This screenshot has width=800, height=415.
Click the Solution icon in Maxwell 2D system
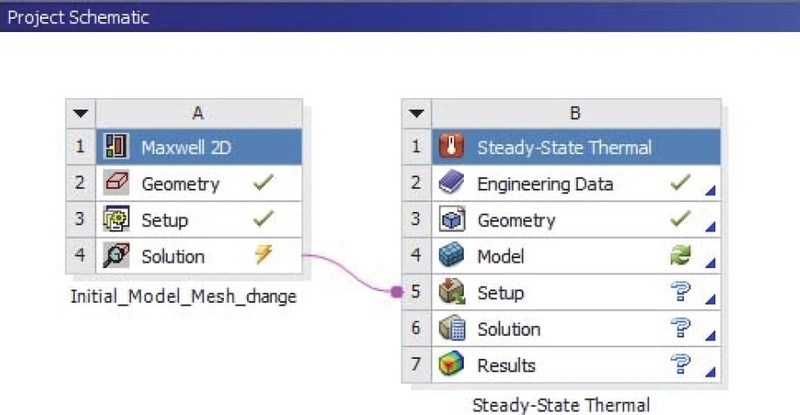(115, 256)
